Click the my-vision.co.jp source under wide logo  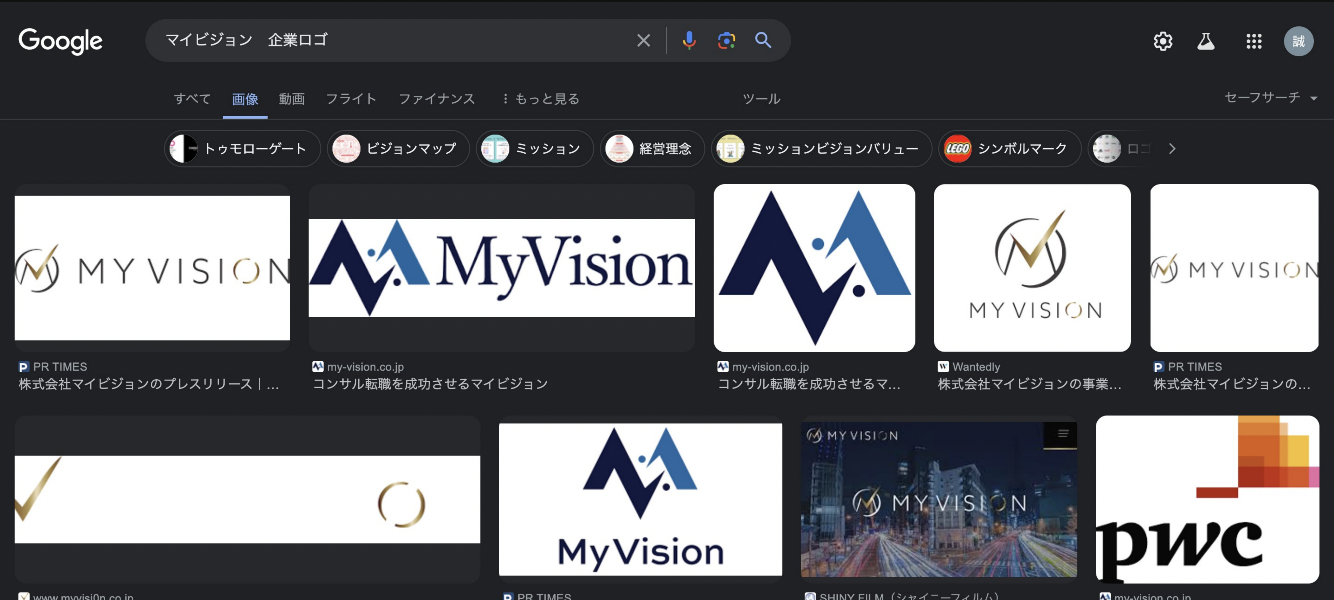[x=365, y=367]
